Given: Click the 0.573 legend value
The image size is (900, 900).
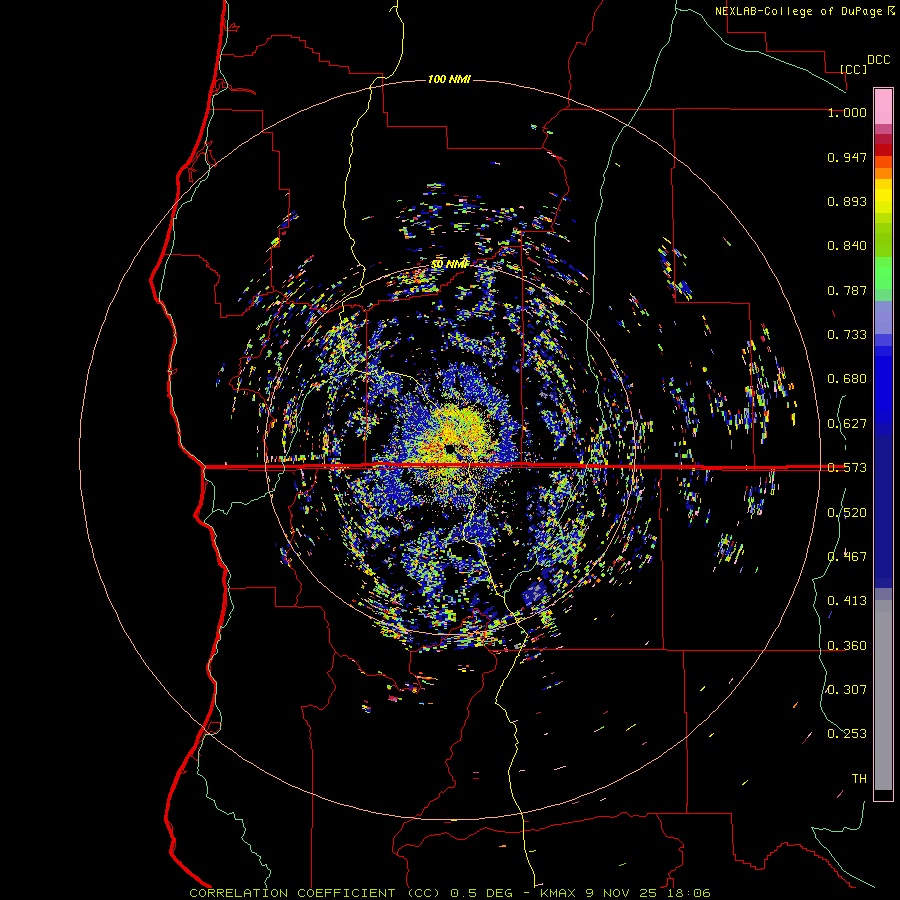Looking at the screenshot, I should click(847, 468).
